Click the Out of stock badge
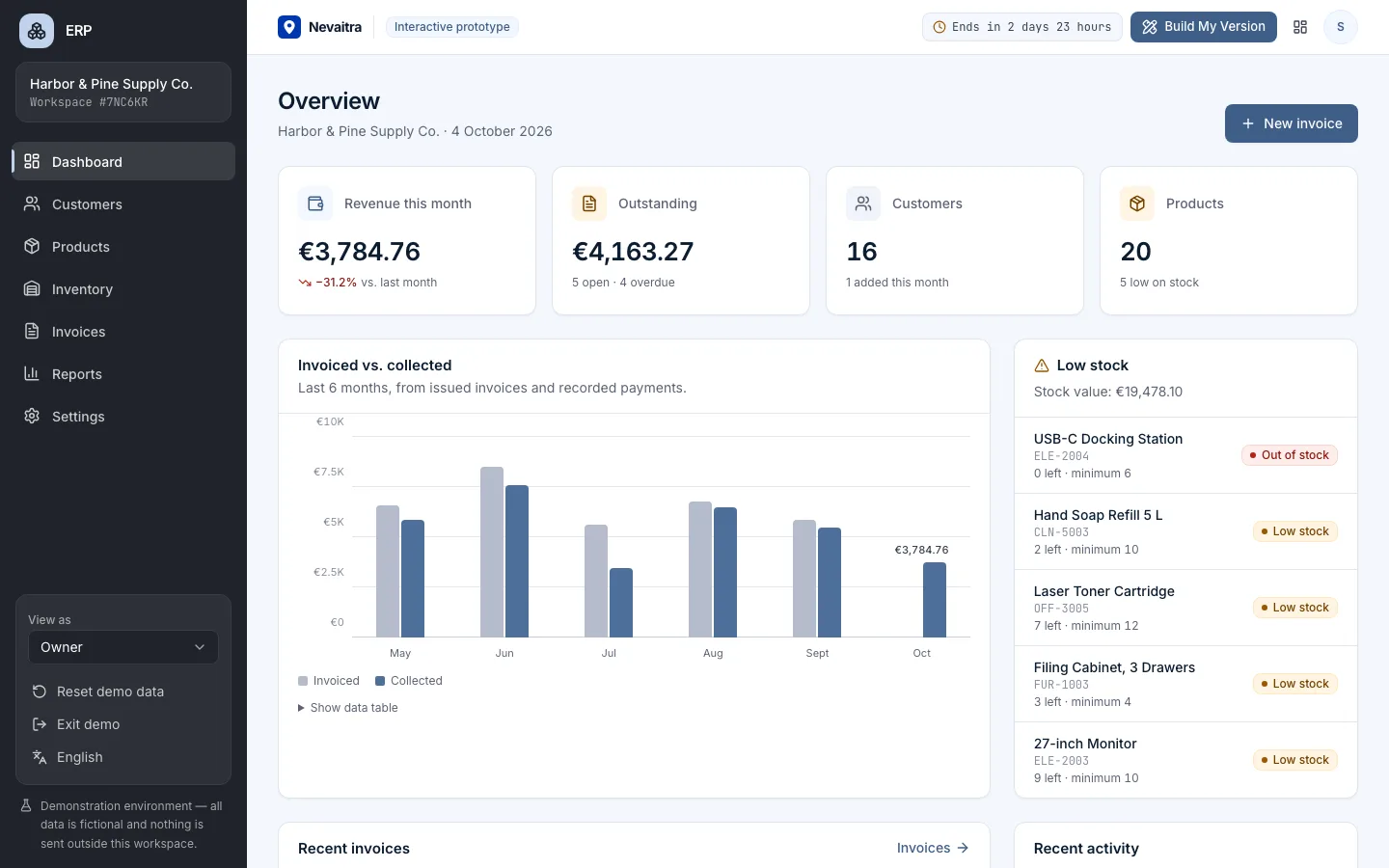This screenshot has height=868, width=1389. pyautogui.click(x=1290, y=455)
